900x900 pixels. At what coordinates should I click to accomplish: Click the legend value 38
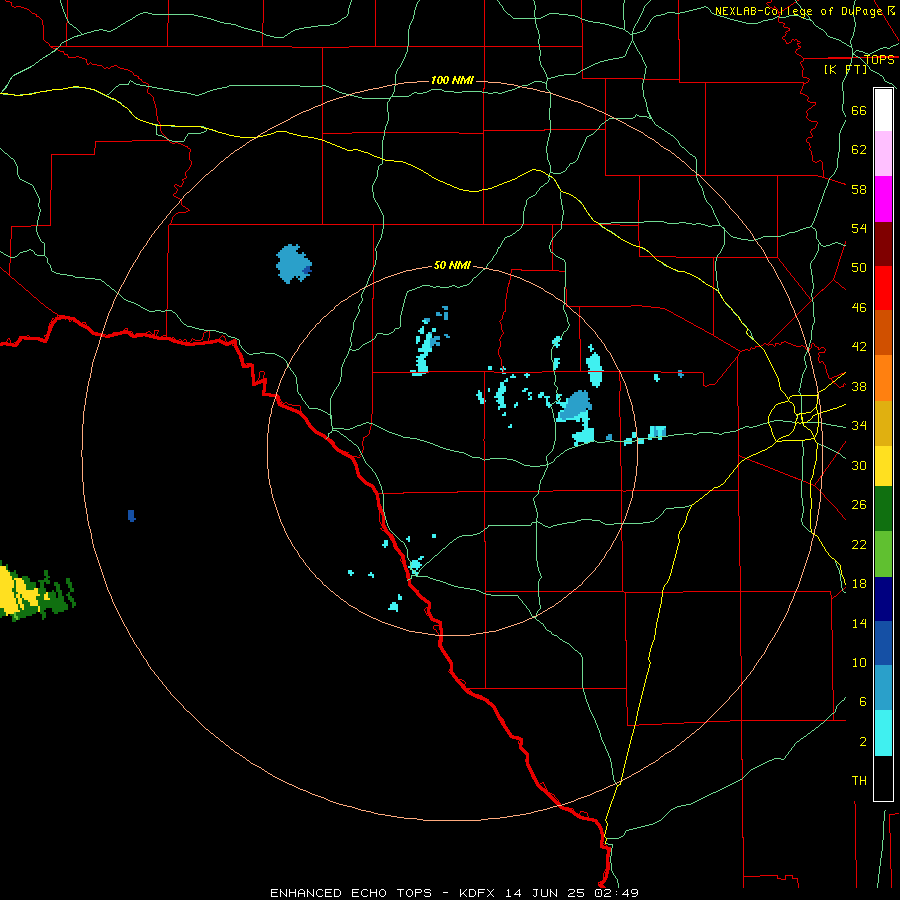859,386
